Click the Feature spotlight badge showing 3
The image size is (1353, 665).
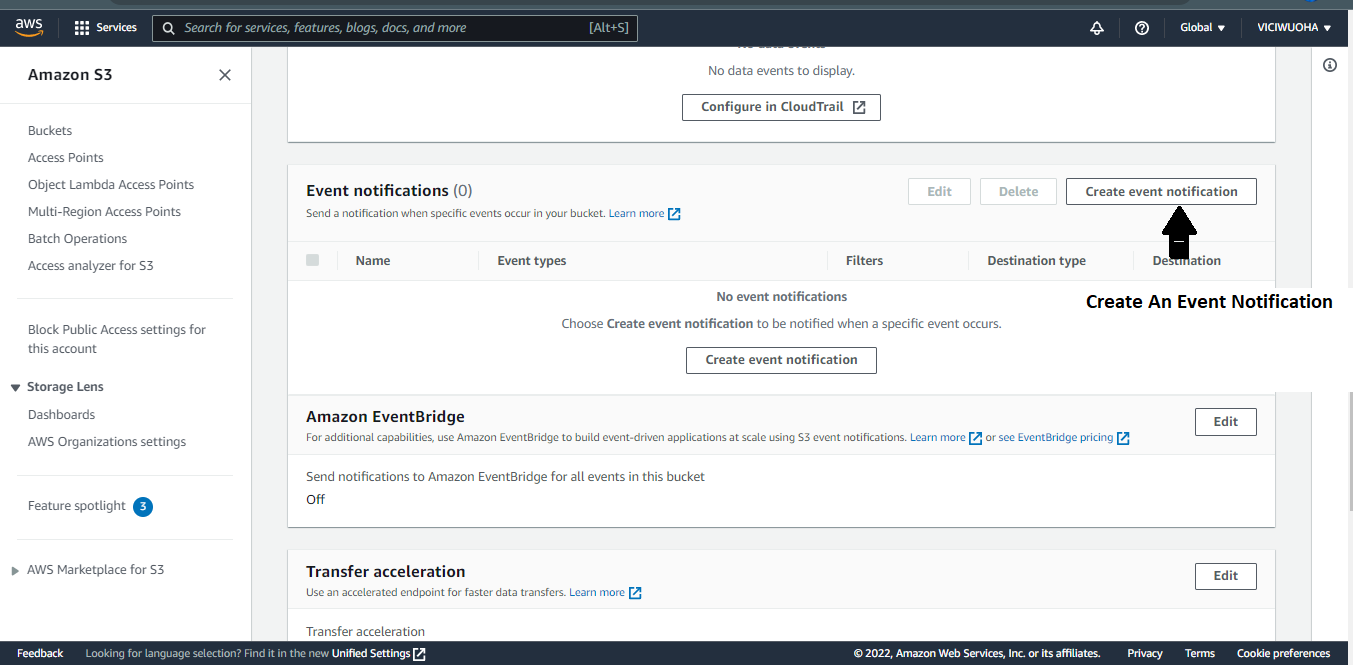click(143, 507)
